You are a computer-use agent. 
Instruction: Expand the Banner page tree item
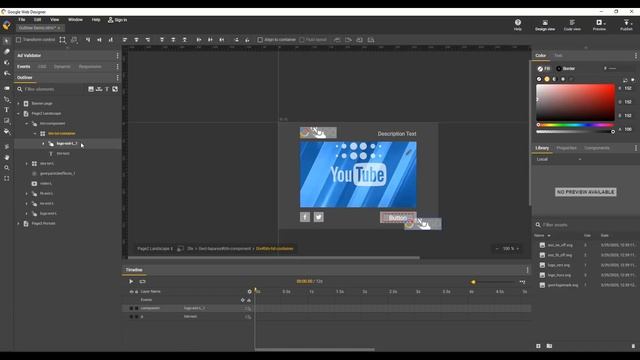coord(18,104)
